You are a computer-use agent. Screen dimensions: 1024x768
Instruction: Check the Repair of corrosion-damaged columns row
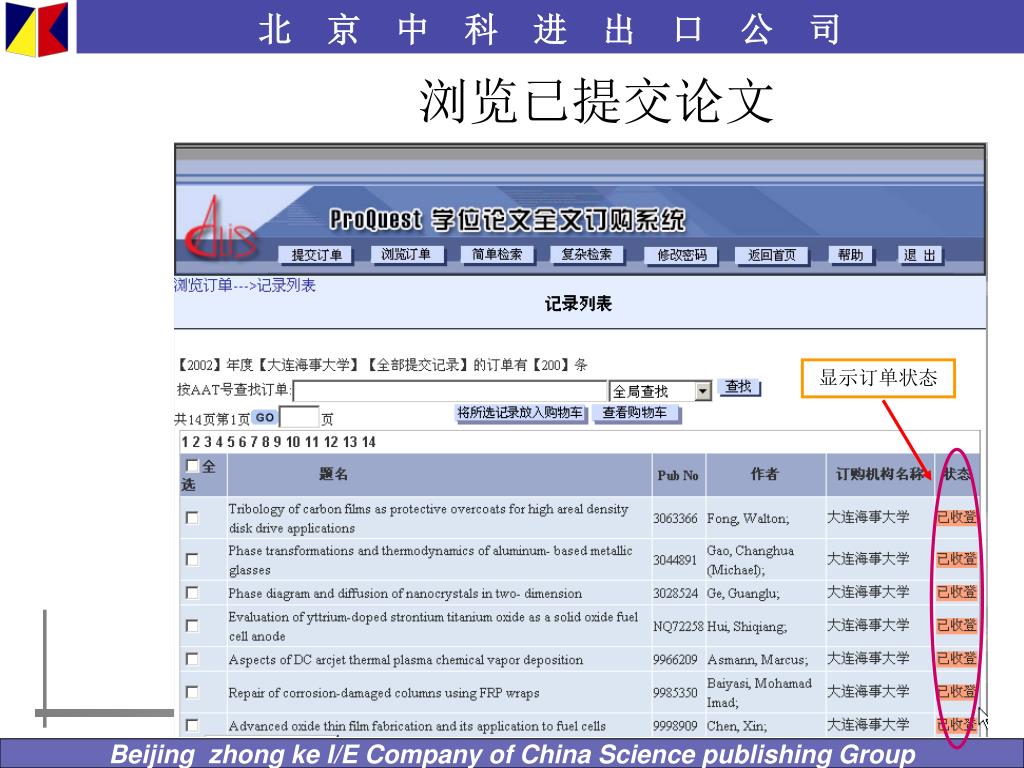tap(192, 692)
